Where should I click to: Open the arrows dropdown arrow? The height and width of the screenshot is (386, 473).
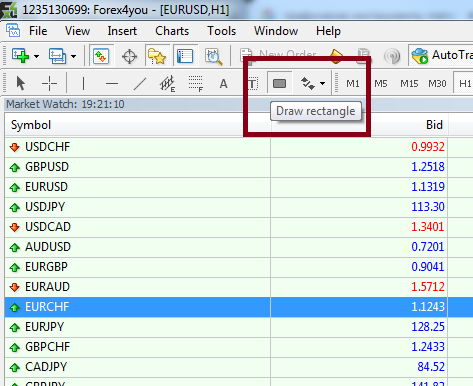pyautogui.click(x=322, y=83)
